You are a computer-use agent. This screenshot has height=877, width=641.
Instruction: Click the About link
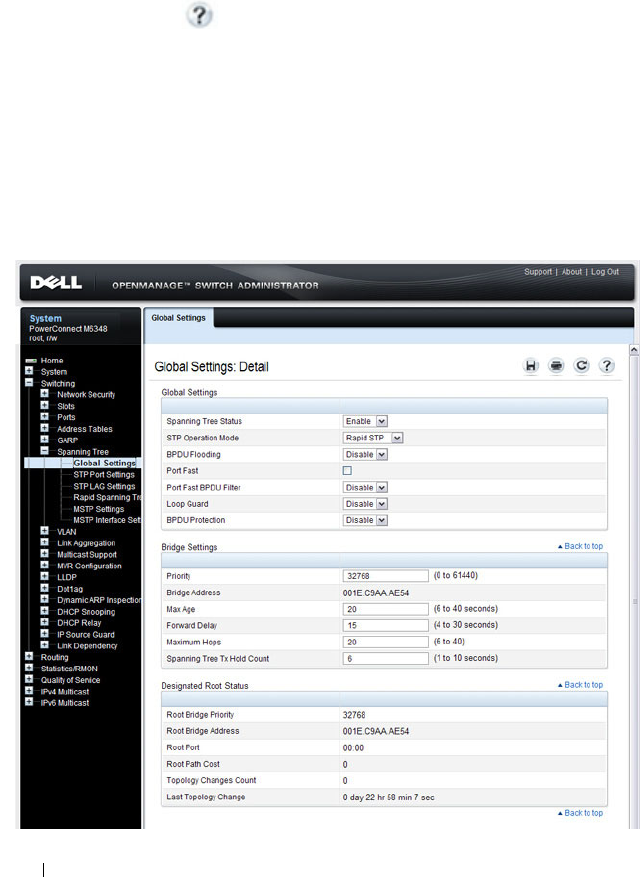click(572, 272)
